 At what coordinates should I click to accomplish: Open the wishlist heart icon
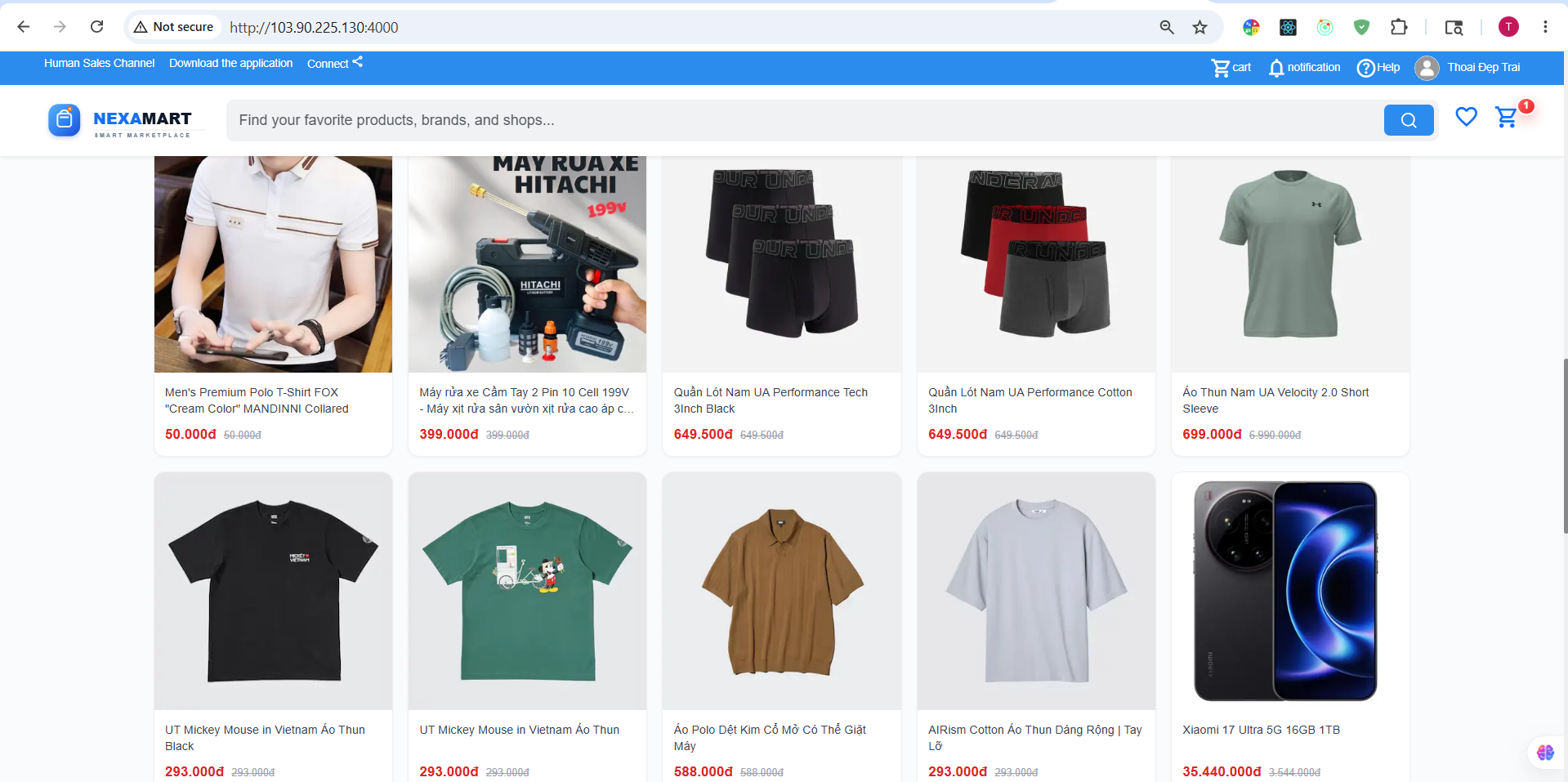point(1466,117)
